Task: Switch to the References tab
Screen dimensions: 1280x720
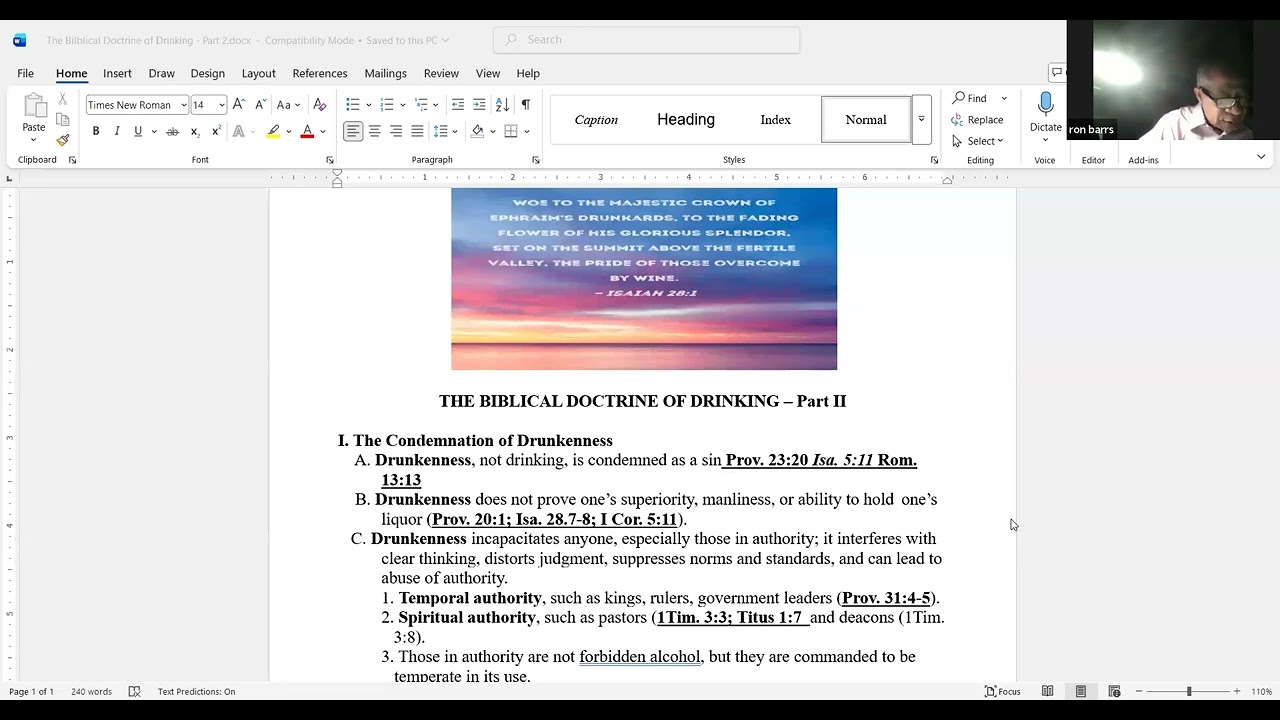Action: tap(320, 73)
